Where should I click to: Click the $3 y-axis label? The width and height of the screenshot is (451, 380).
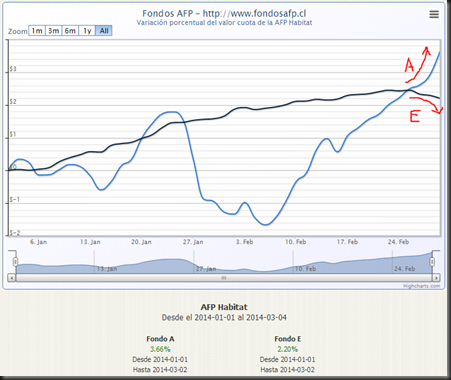click(x=13, y=69)
